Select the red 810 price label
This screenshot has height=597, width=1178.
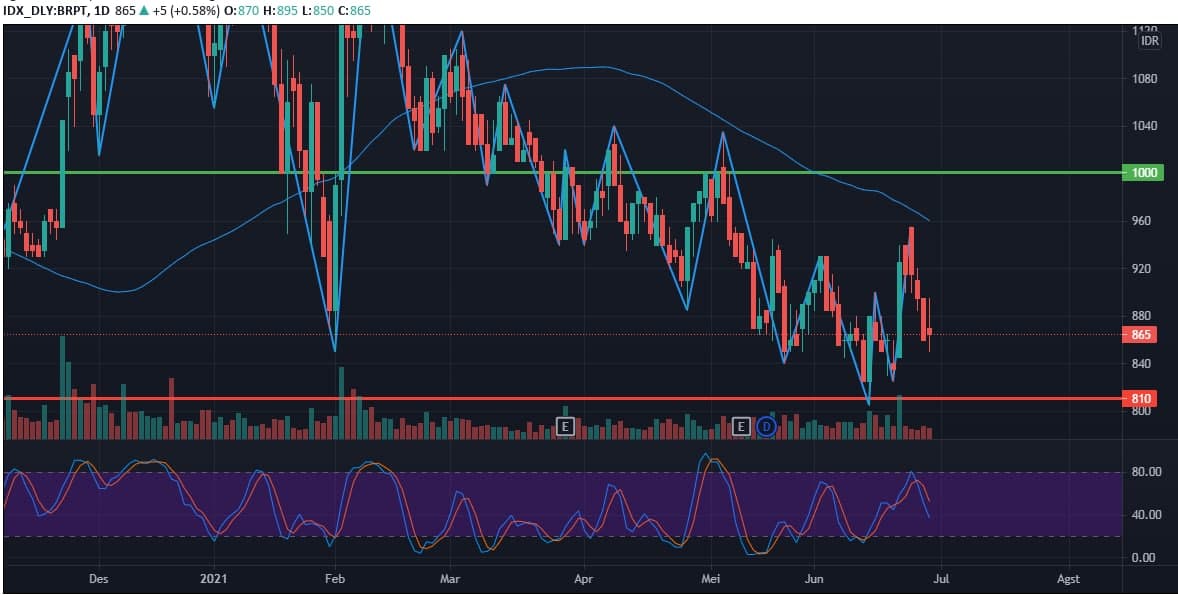1143,396
